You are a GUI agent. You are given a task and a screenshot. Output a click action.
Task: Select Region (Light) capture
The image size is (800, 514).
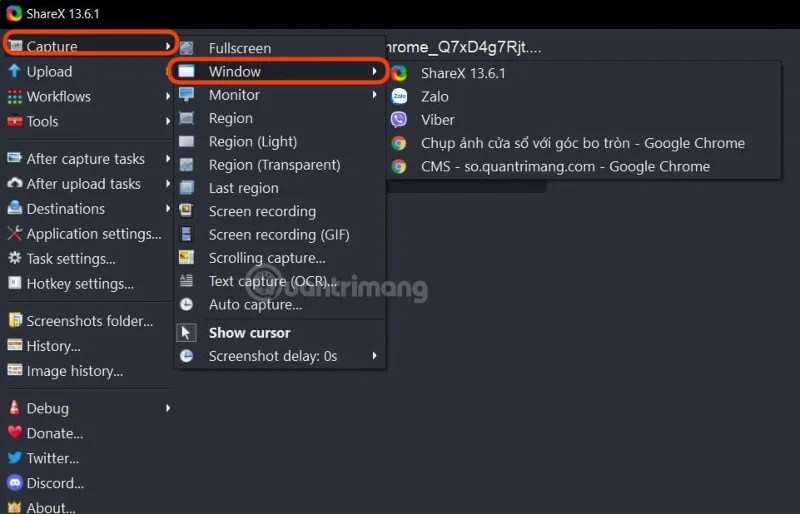tap(279, 141)
